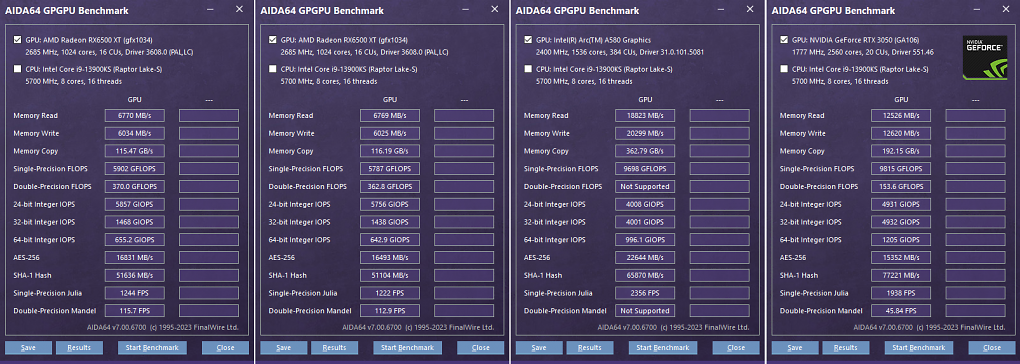This screenshot has height=364, width=1020.
Task: Click Close button in the window showing 5787 GFLOPS
Action: 481,348
